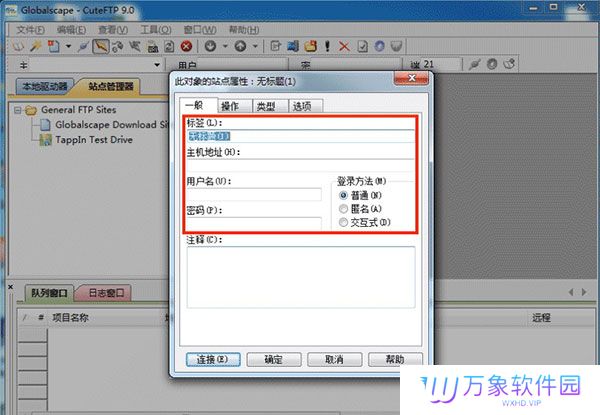This screenshot has width=600, height=415.
Task: Open dropdown arrow beside New icon
Action: coord(68,47)
